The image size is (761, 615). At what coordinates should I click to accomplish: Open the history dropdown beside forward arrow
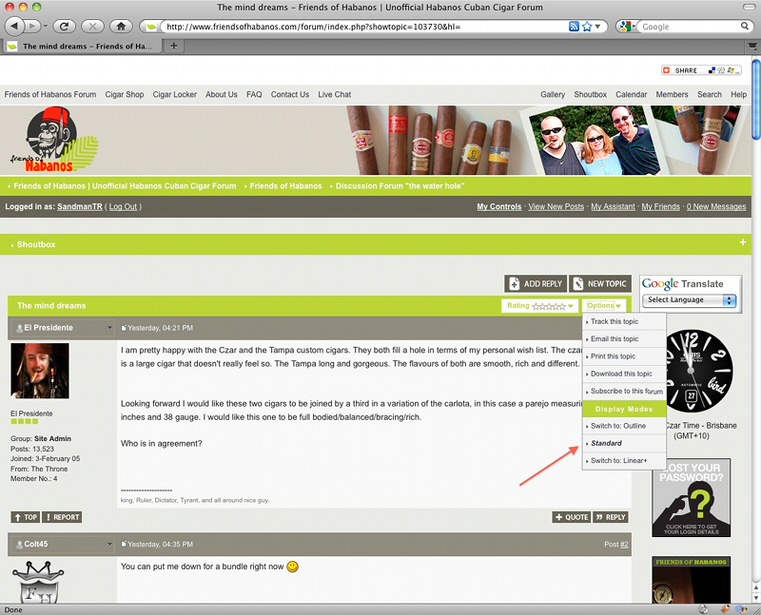click(45, 26)
